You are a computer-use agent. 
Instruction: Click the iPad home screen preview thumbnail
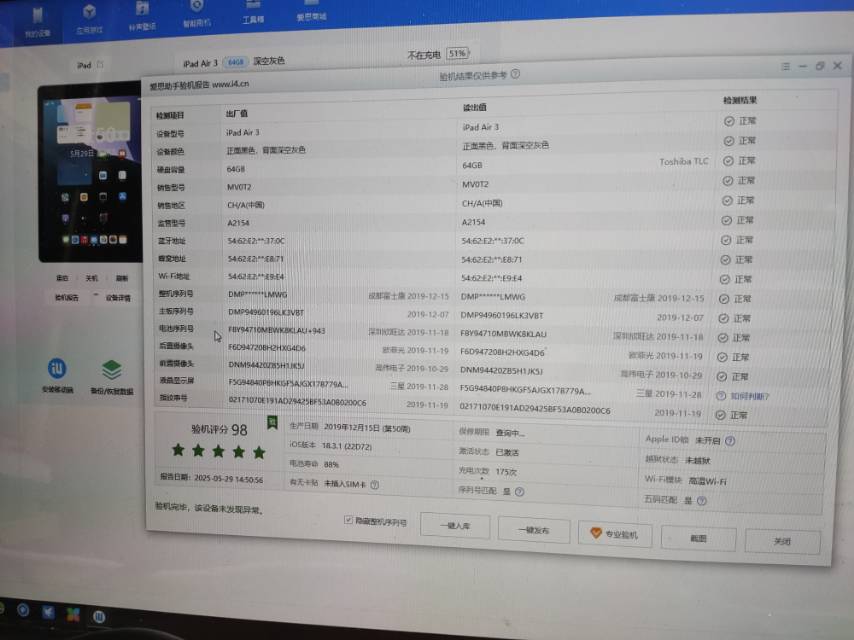[x=90, y=173]
